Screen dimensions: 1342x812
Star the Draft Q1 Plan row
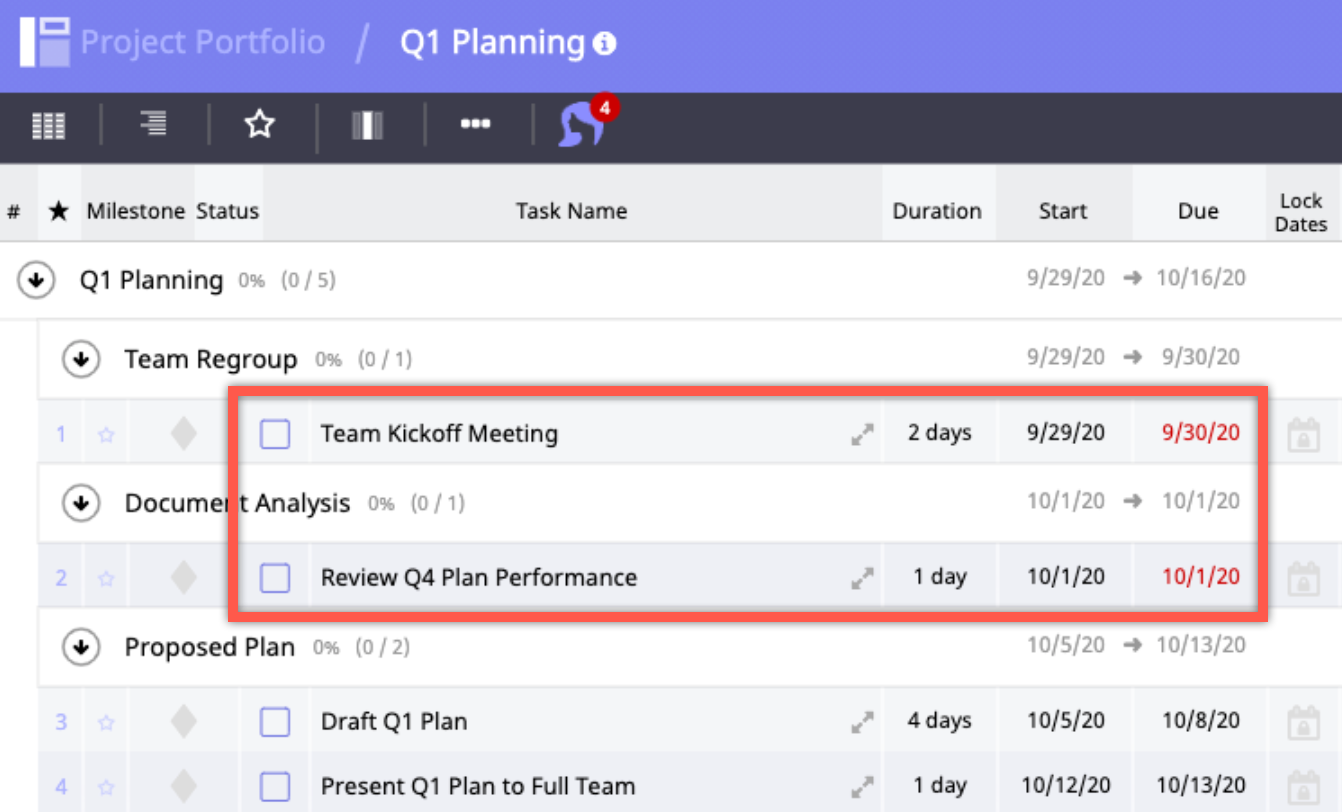[x=106, y=722]
